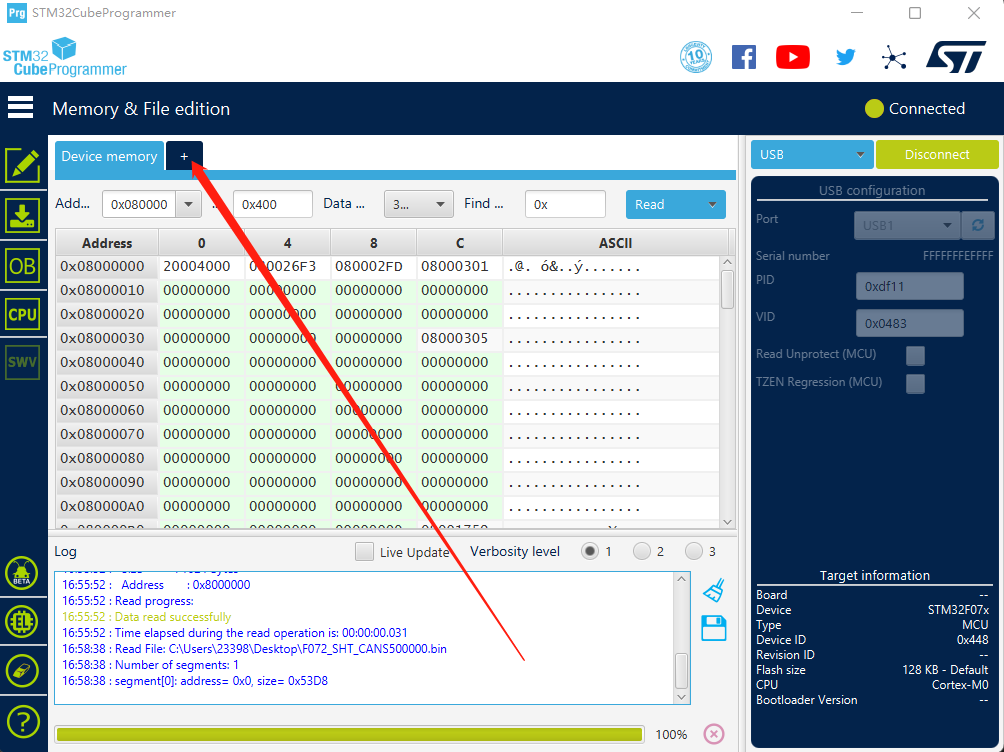The width and height of the screenshot is (1004, 752).
Task: Select verbosity level 3 radio button
Action: [694, 551]
